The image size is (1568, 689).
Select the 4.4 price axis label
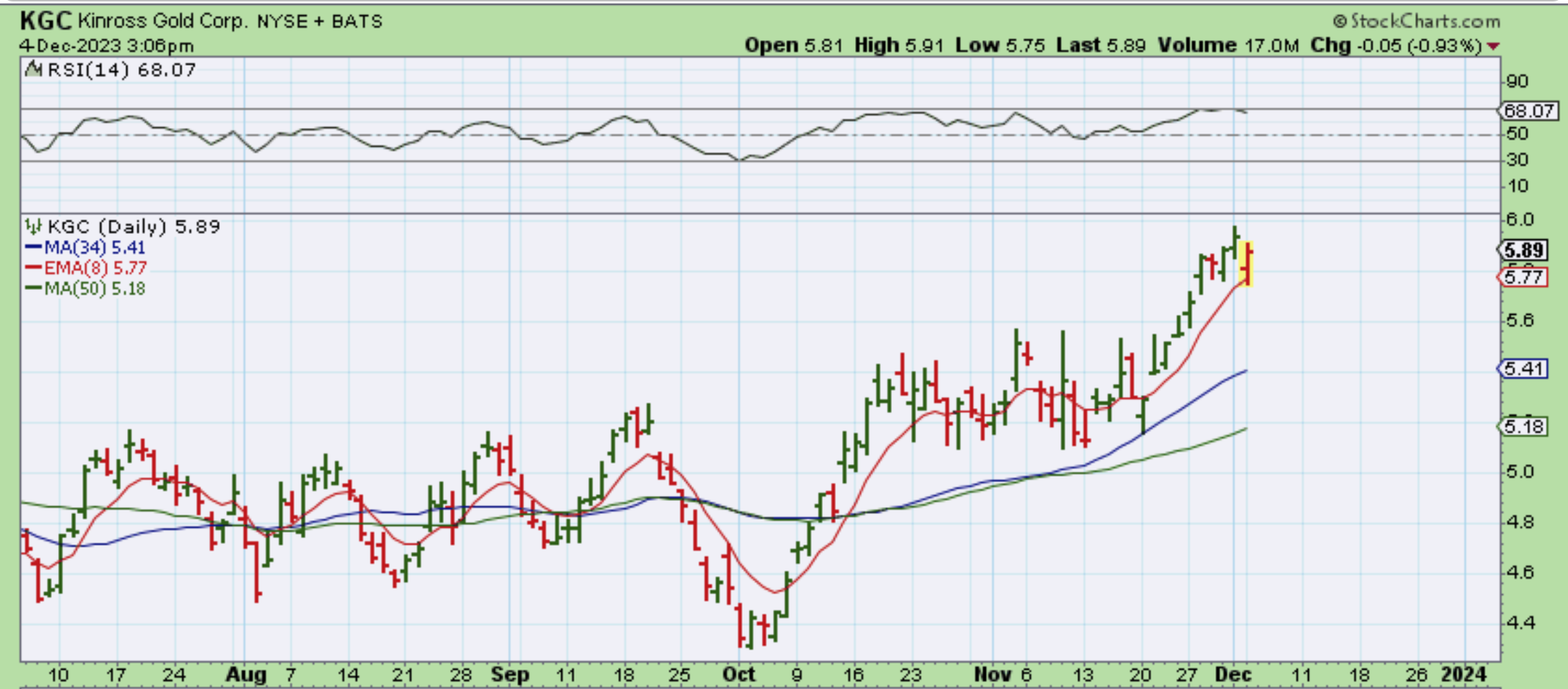(x=1520, y=623)
